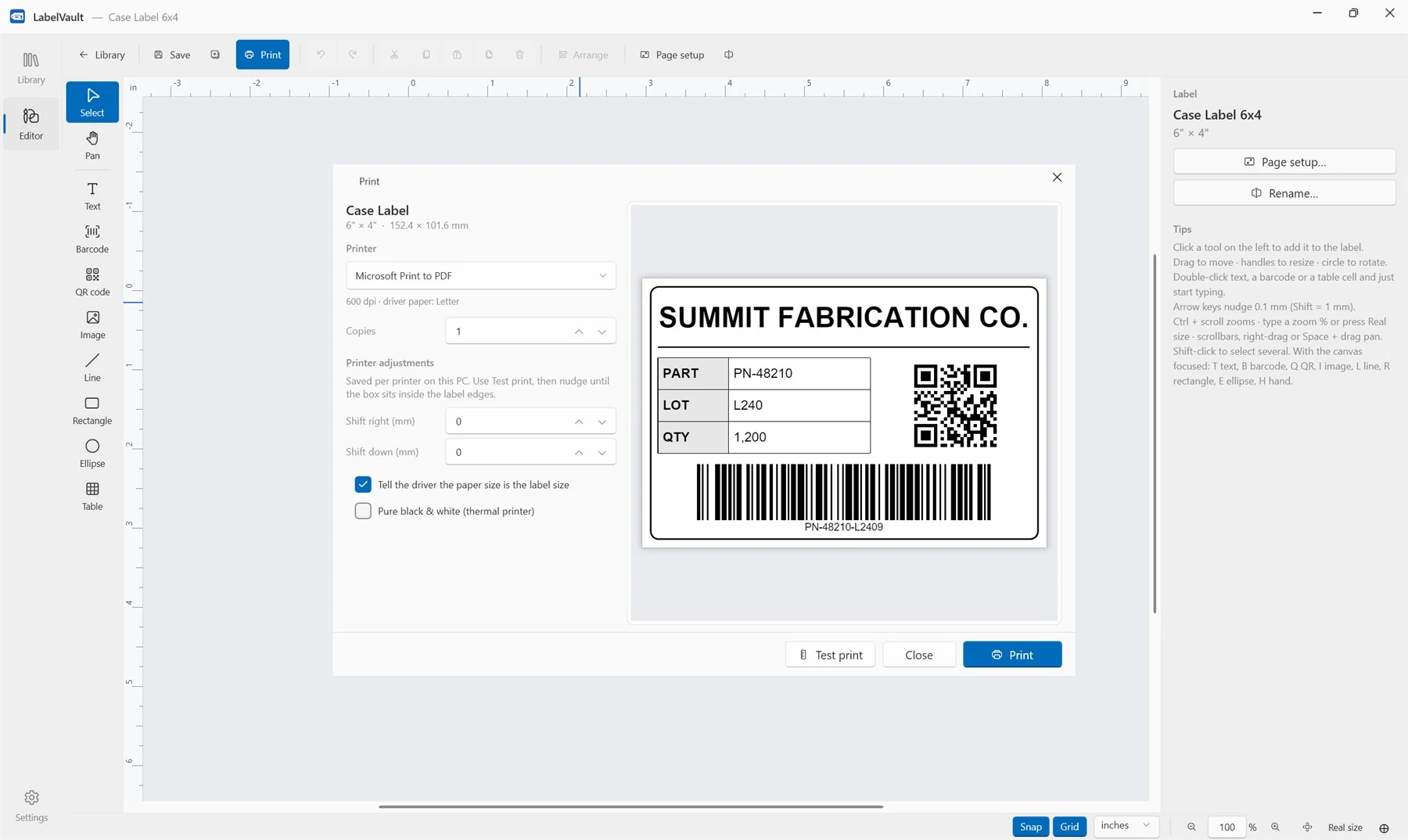This screenshot has height=840, width=1408.
Task: Pick the Barcode tool
Action: pos(92,239)
